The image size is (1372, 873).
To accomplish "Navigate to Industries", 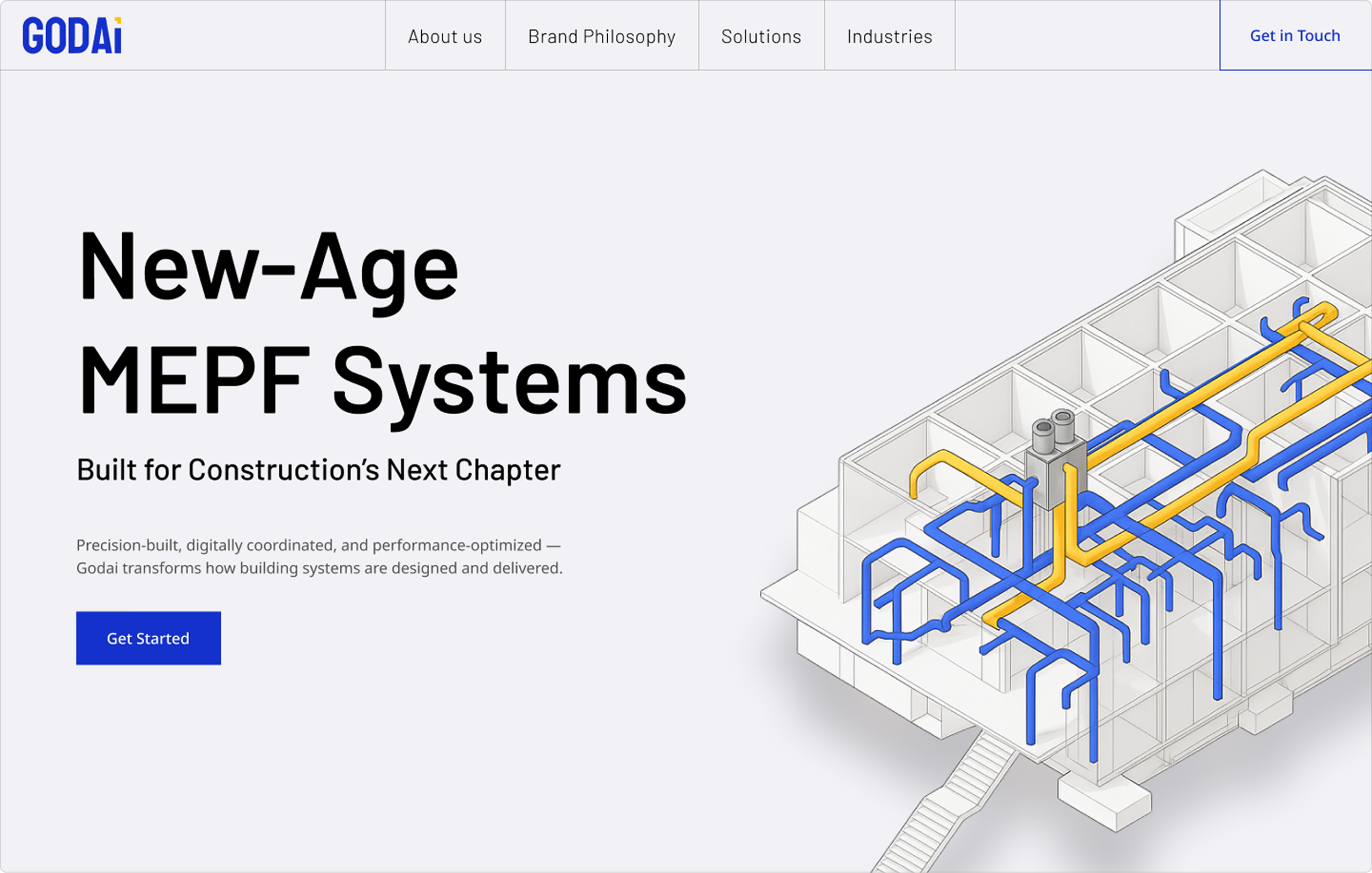I will click(889, 36).
